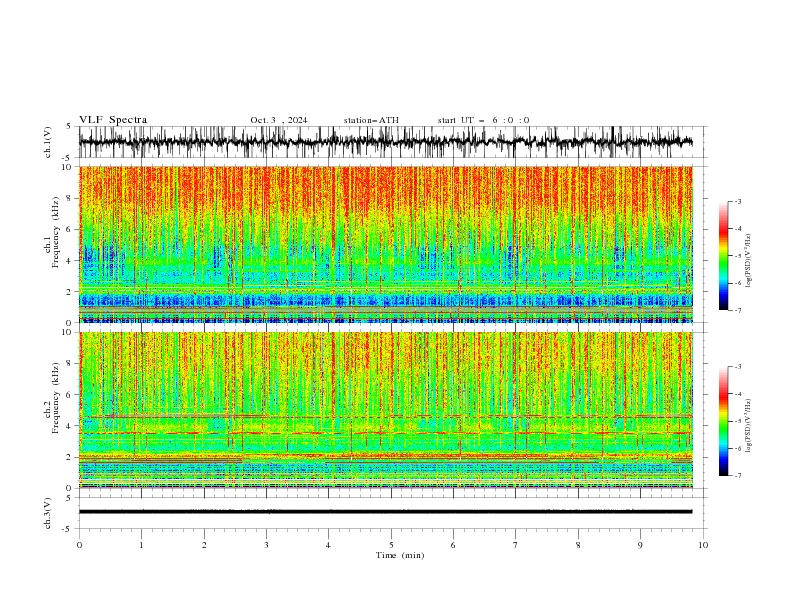Click the upper log(PSD)(V²/Hz) colorbar label
The width and height of the screenshot is (792, 612).
[749, 261]
